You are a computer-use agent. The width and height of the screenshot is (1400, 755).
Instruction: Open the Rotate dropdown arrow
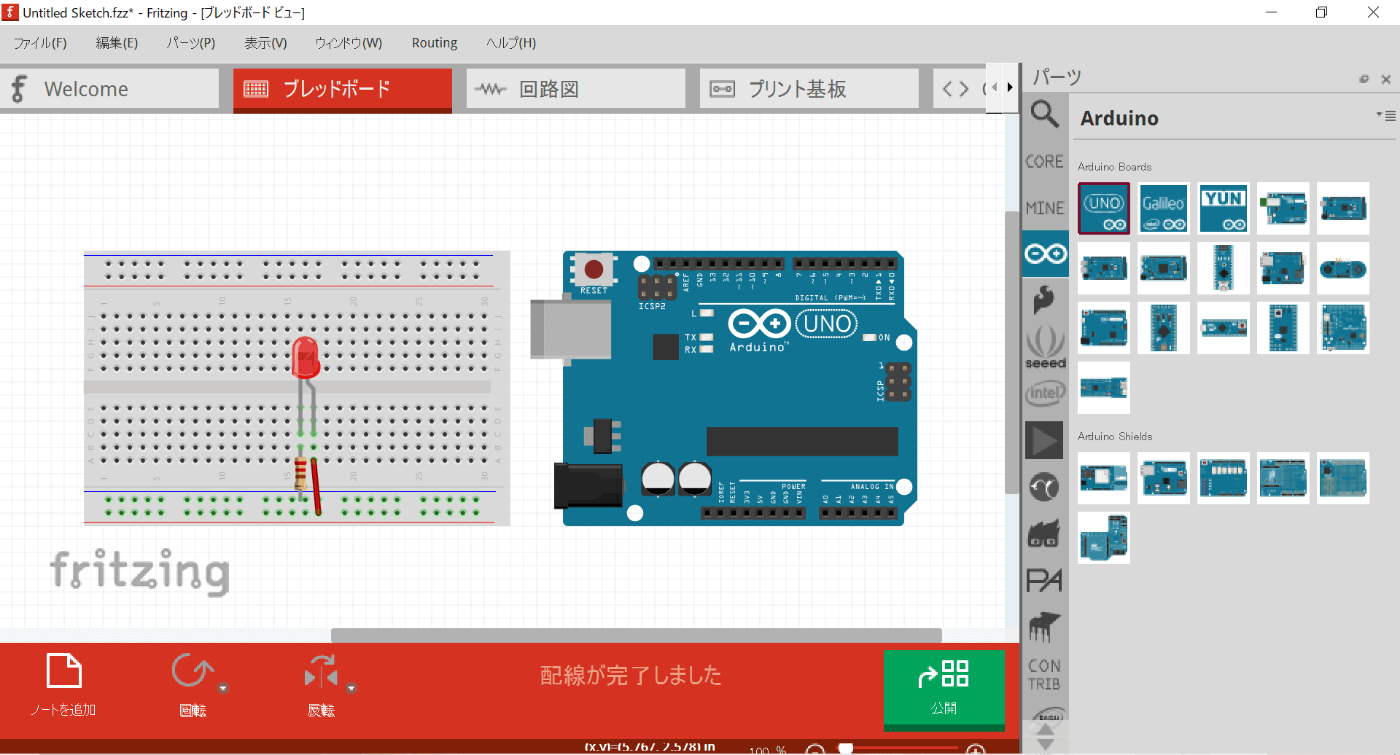click(x=224, y=688)
